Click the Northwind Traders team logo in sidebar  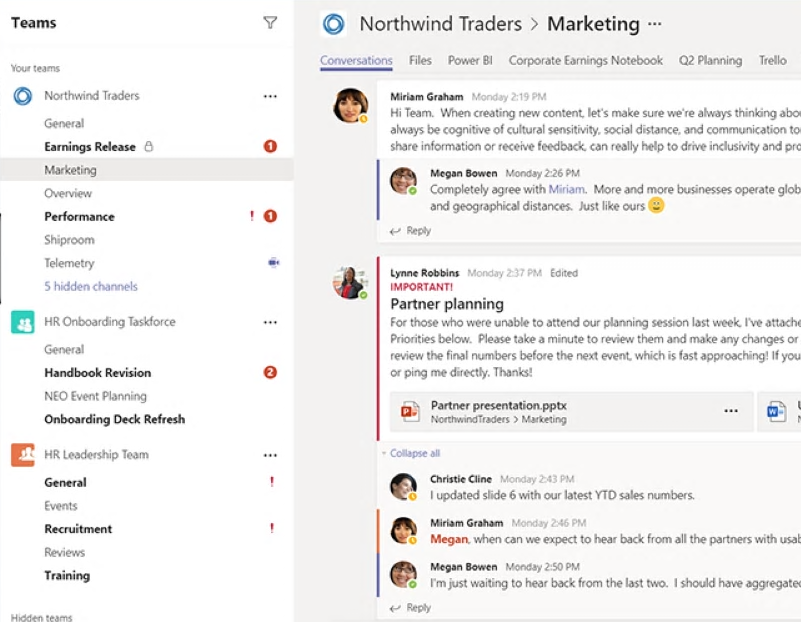point(22,96)
